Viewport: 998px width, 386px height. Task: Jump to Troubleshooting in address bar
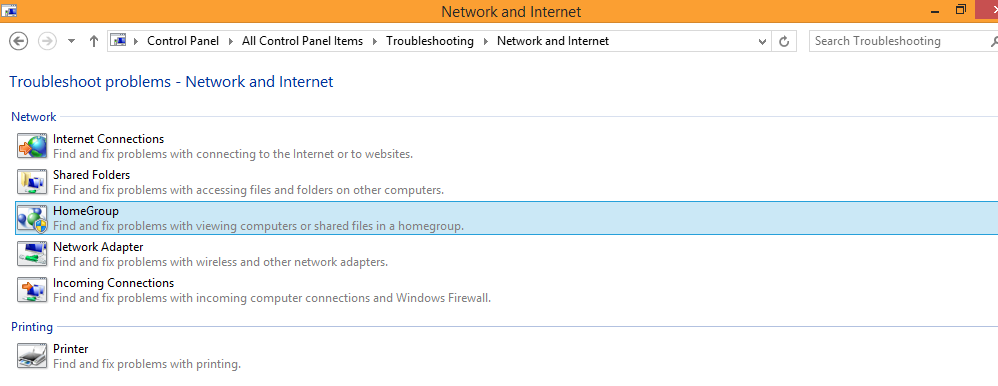[430, 41]
